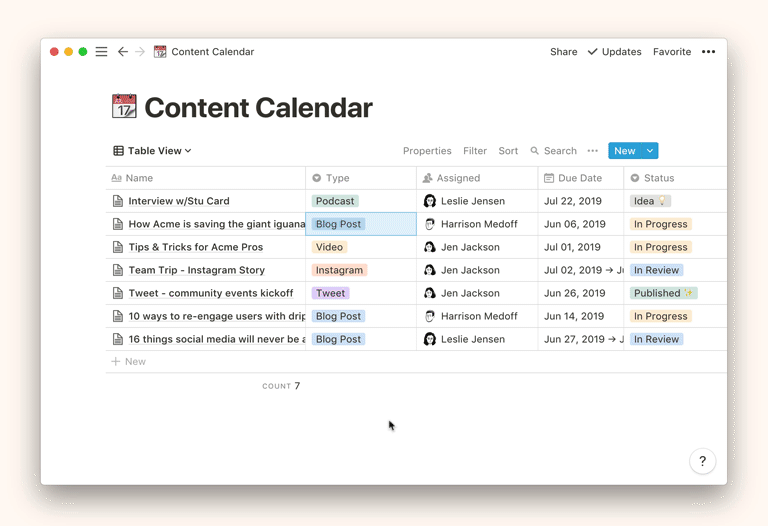Screen dimensions: 768x526
Task: Click the Sort option
Action: coord(508,151)
